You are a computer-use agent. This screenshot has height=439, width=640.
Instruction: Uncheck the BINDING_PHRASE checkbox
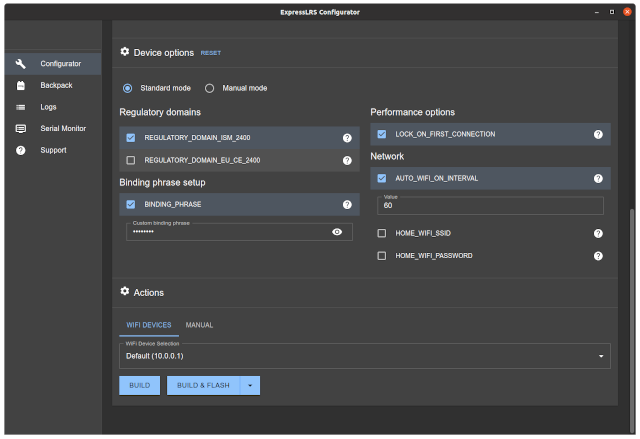[x=131, y=204]
